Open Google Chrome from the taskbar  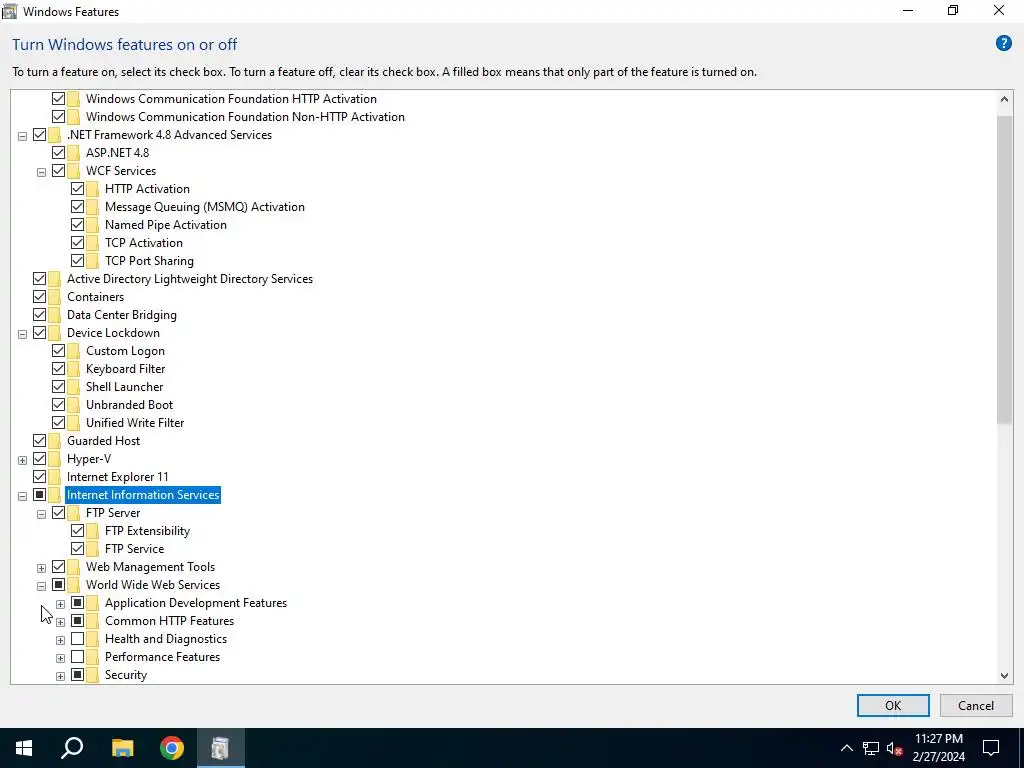pyautogui.click(x=172, y=748)
